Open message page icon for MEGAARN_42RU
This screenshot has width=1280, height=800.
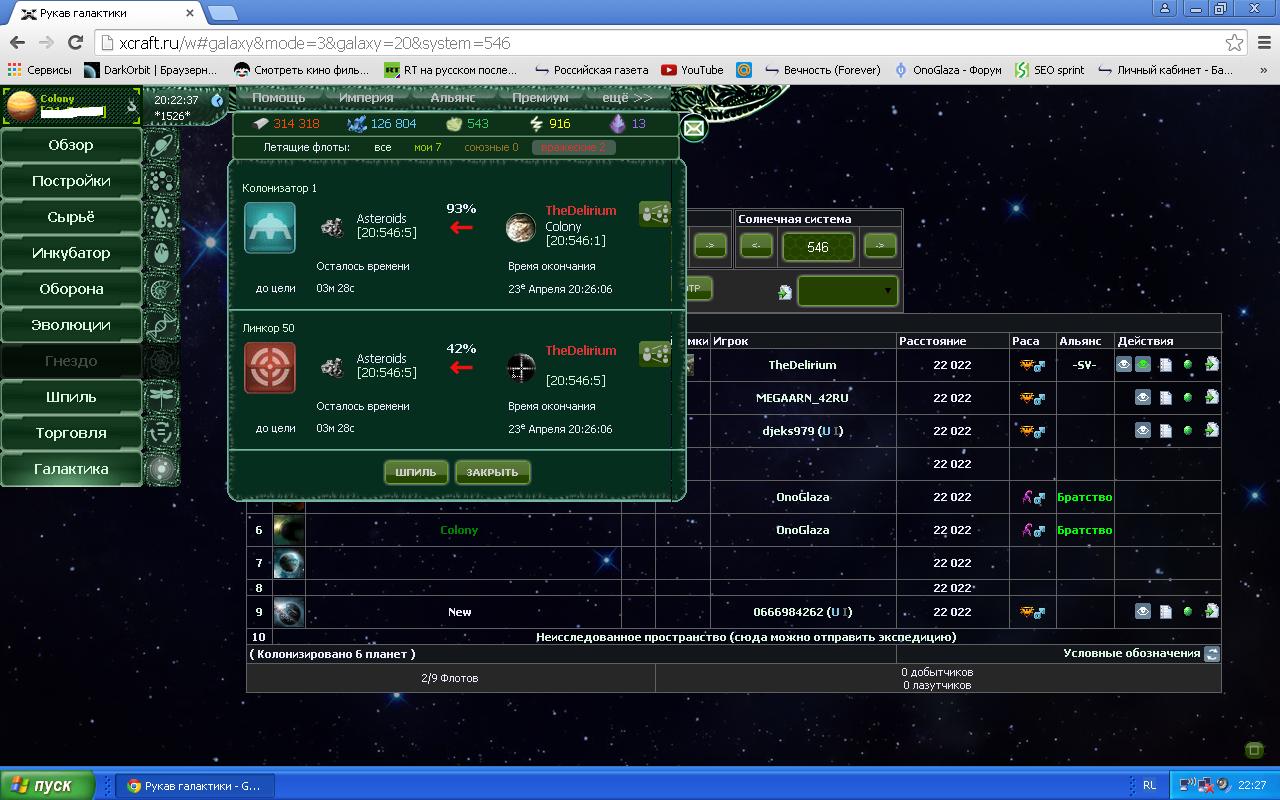click(1166, 398)
